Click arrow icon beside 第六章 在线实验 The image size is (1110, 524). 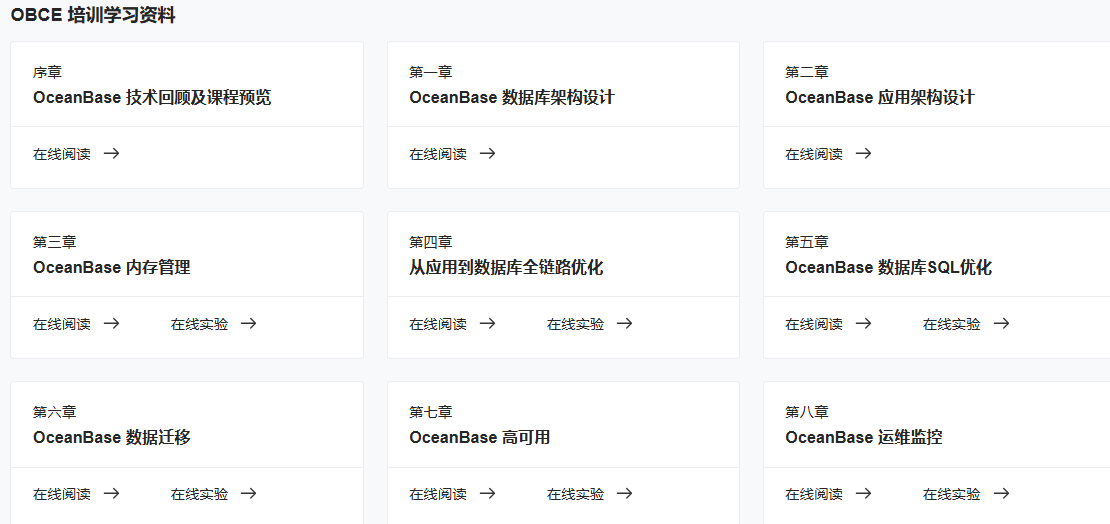pyautogui.click(x=249, y=494)
